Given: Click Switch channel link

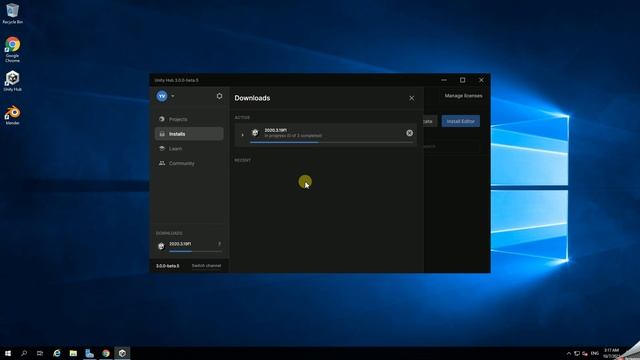Looking at the screenshot, I should [x=206, y=266].
